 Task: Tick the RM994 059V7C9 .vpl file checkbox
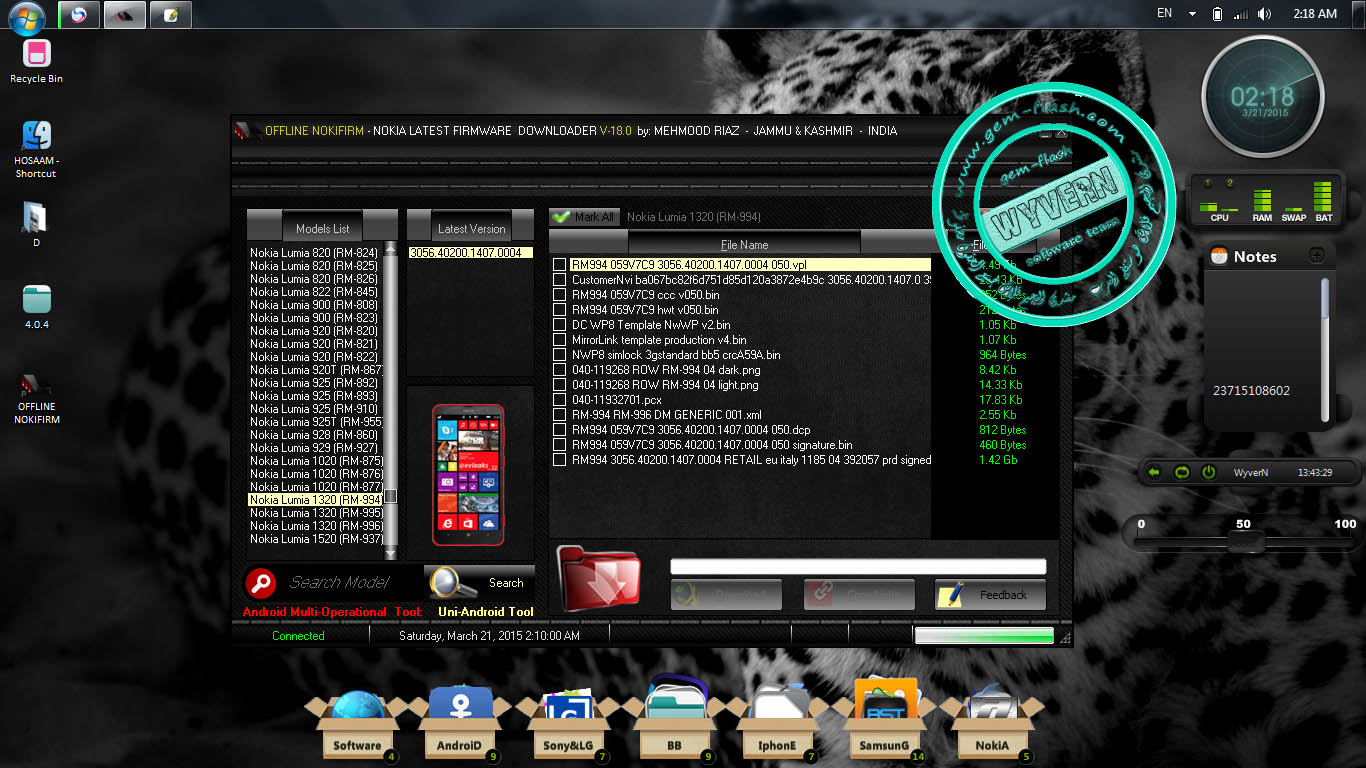(x=559, y=265)
